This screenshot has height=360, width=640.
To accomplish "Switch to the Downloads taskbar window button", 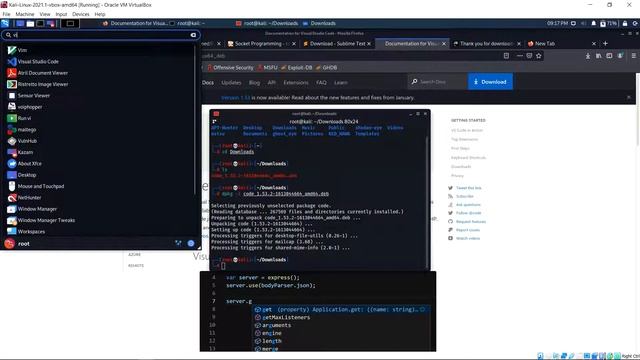I will click(x=320, y=24).
